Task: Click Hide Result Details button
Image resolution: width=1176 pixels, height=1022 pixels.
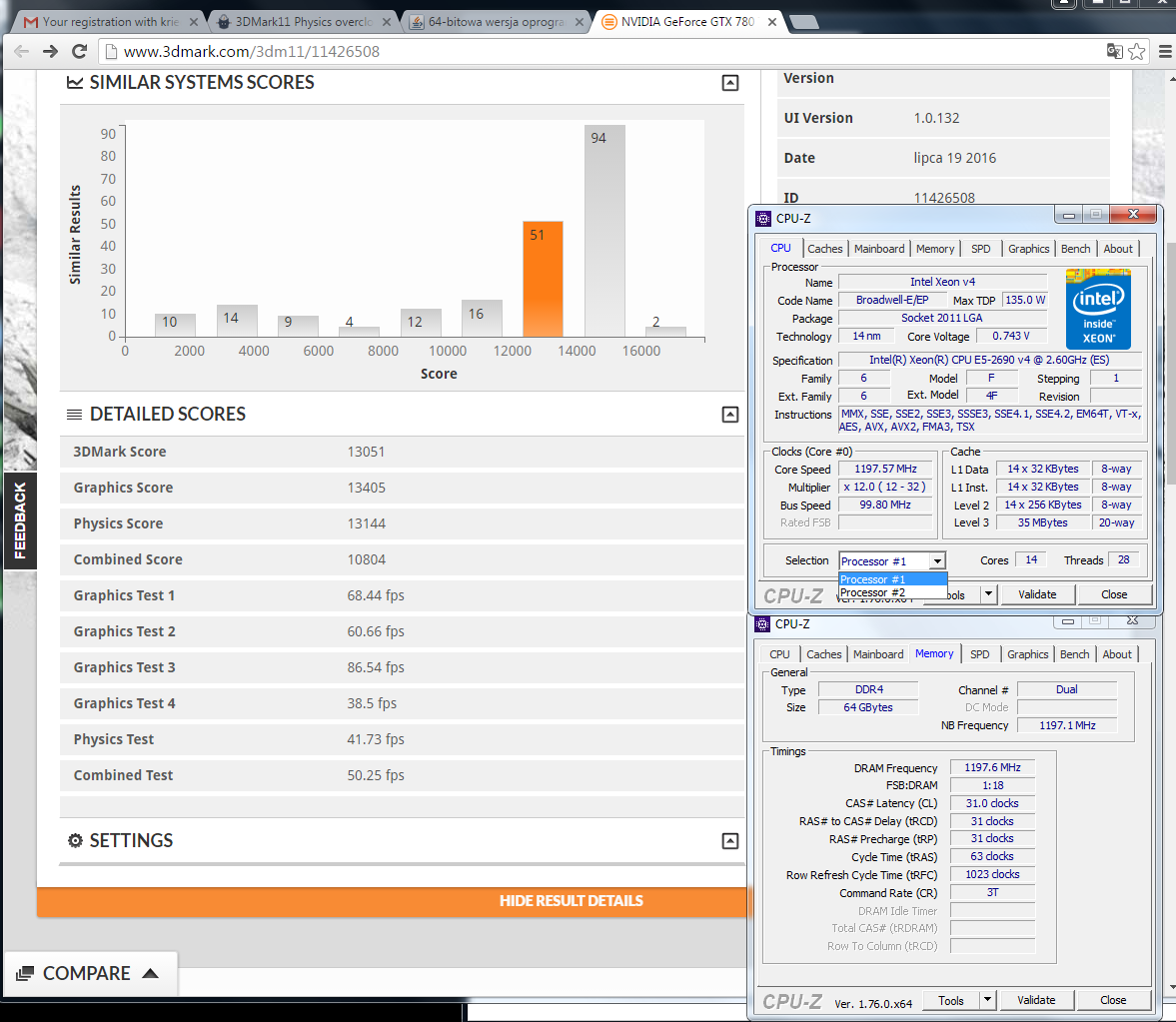Action: click(x=571, y=900)
